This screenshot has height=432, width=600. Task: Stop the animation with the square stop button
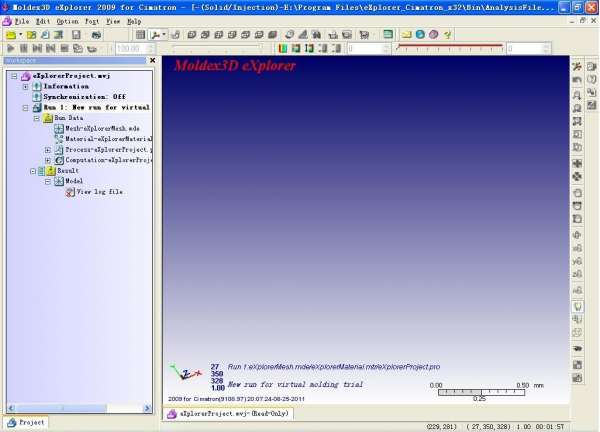pyautogui.click(x=64, y=49)
